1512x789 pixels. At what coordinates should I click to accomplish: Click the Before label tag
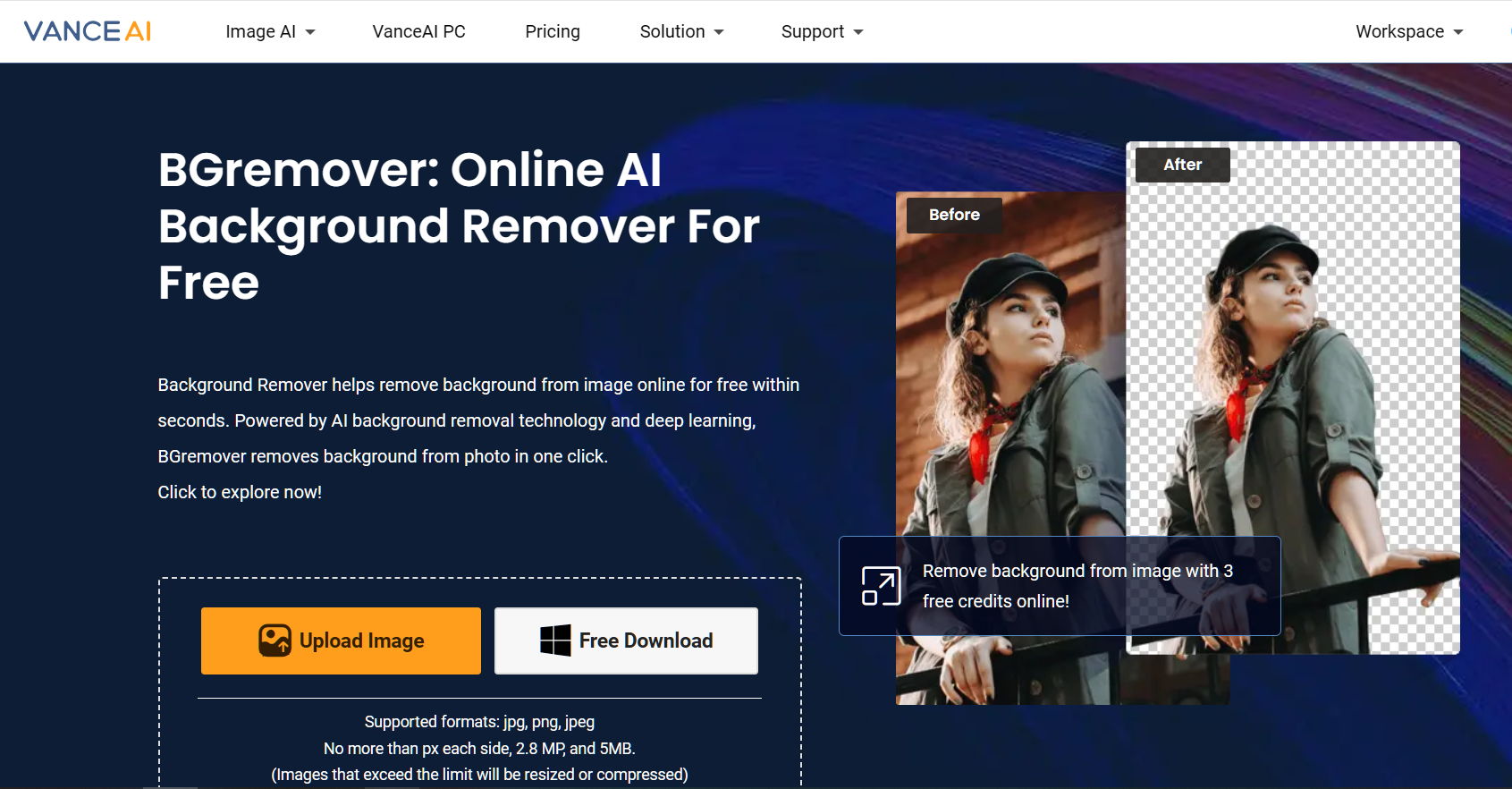954,215
